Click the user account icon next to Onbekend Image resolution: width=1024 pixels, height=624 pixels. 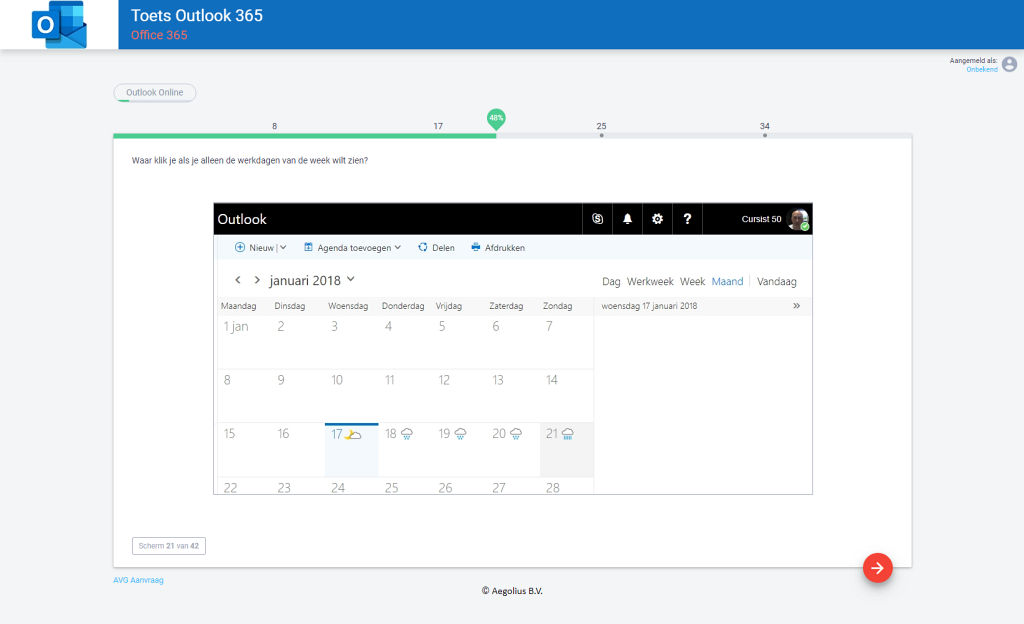coord(1010,64)
